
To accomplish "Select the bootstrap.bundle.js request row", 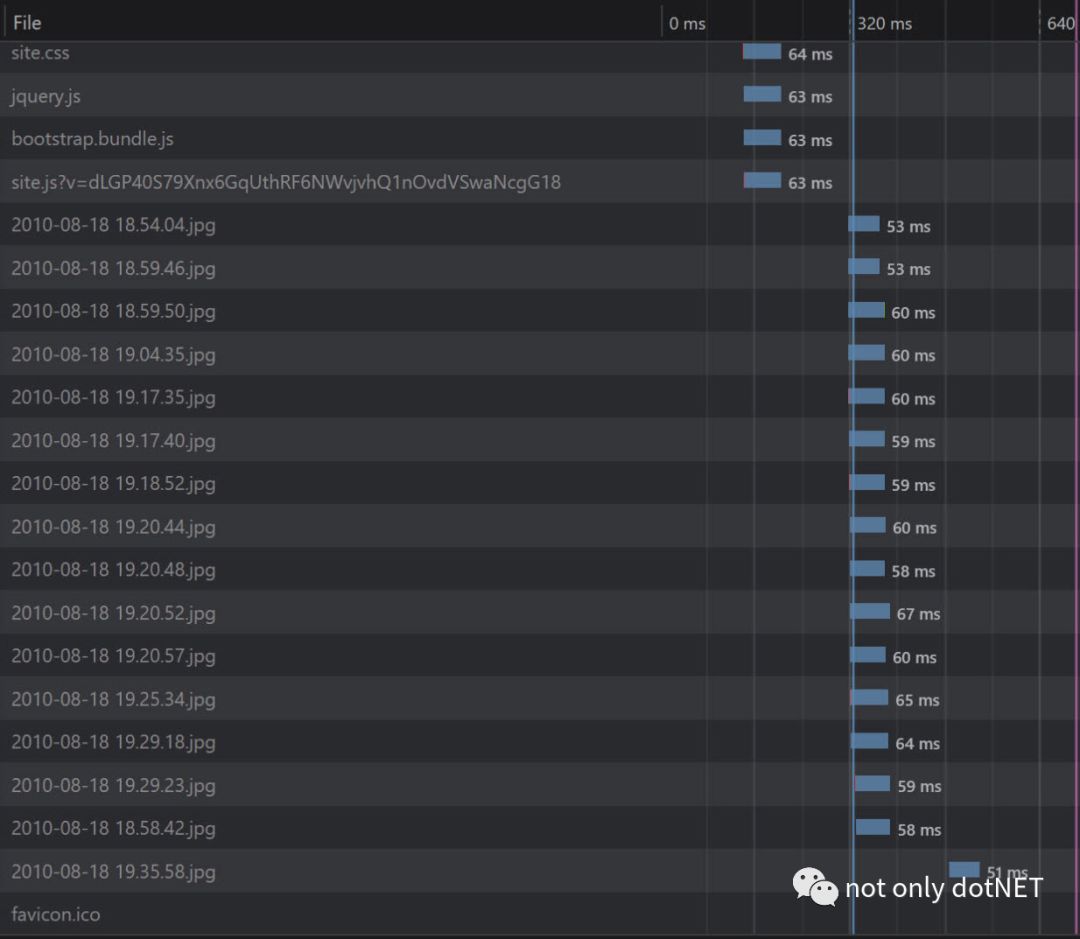I will click(540, 138).
